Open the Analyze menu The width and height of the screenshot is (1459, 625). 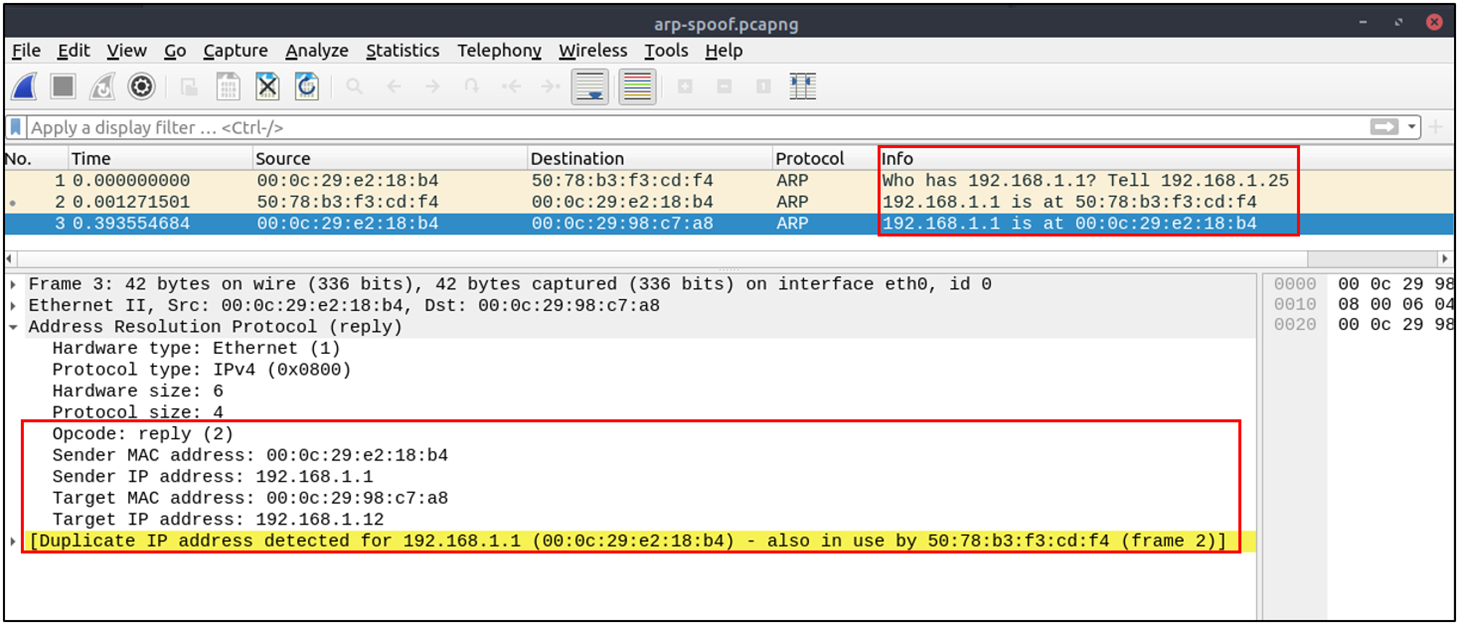[x=317, y=50]
